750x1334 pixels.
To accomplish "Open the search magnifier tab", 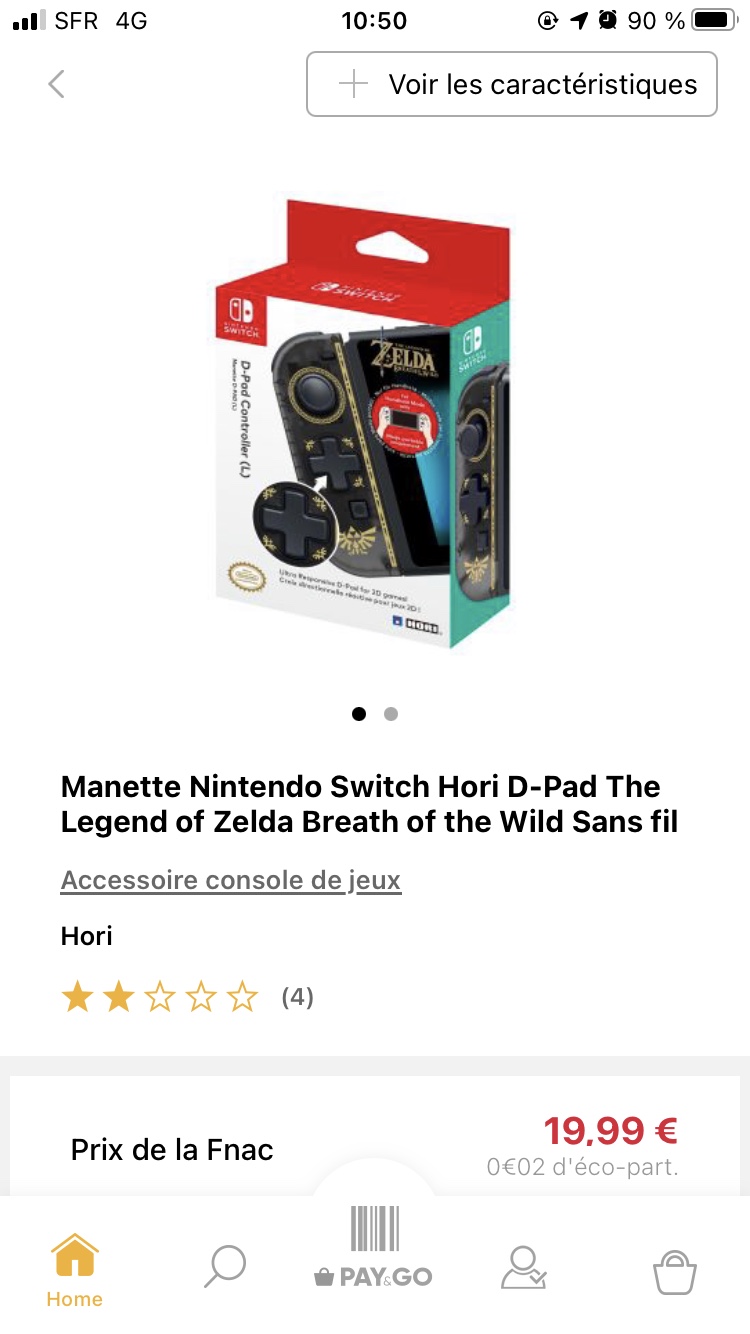I will (x=225, y=1267).
